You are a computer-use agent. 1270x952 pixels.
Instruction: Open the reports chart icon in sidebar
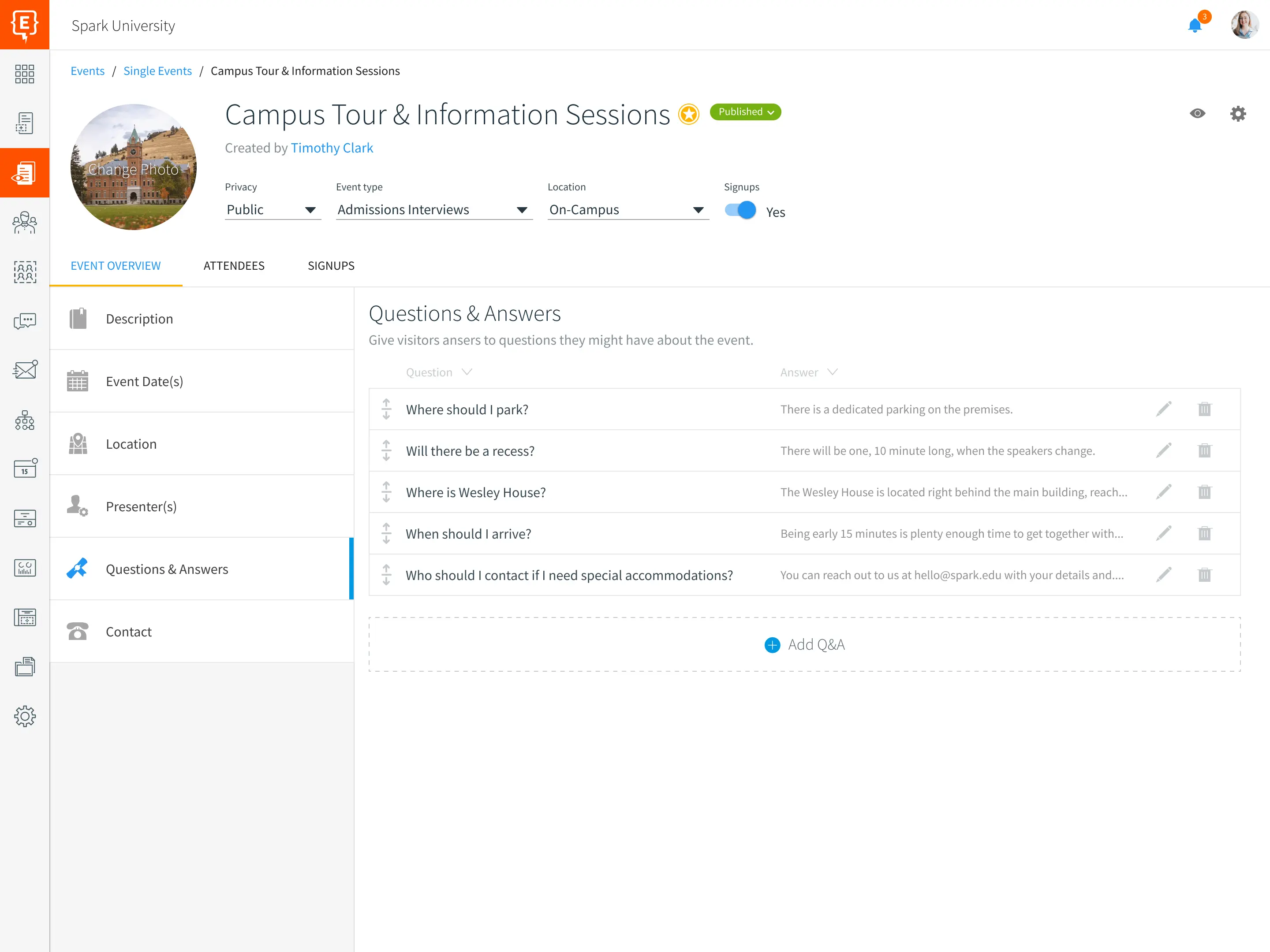[x=25, y=568]
